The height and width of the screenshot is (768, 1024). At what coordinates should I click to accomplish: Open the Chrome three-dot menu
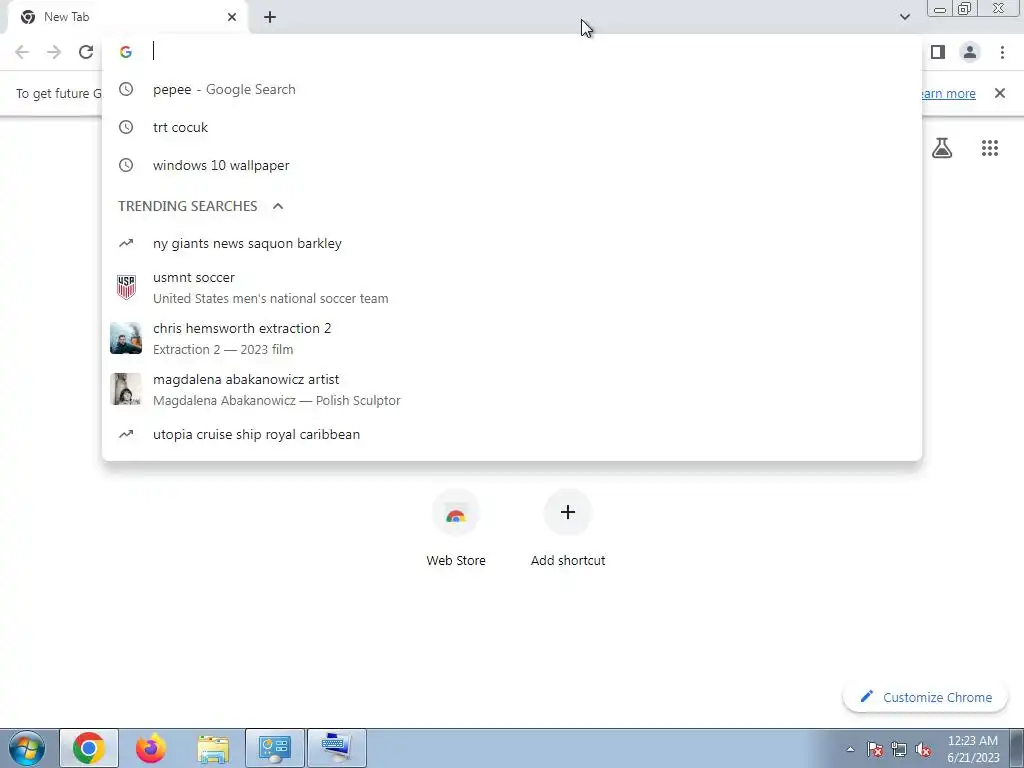point(1002,52)
